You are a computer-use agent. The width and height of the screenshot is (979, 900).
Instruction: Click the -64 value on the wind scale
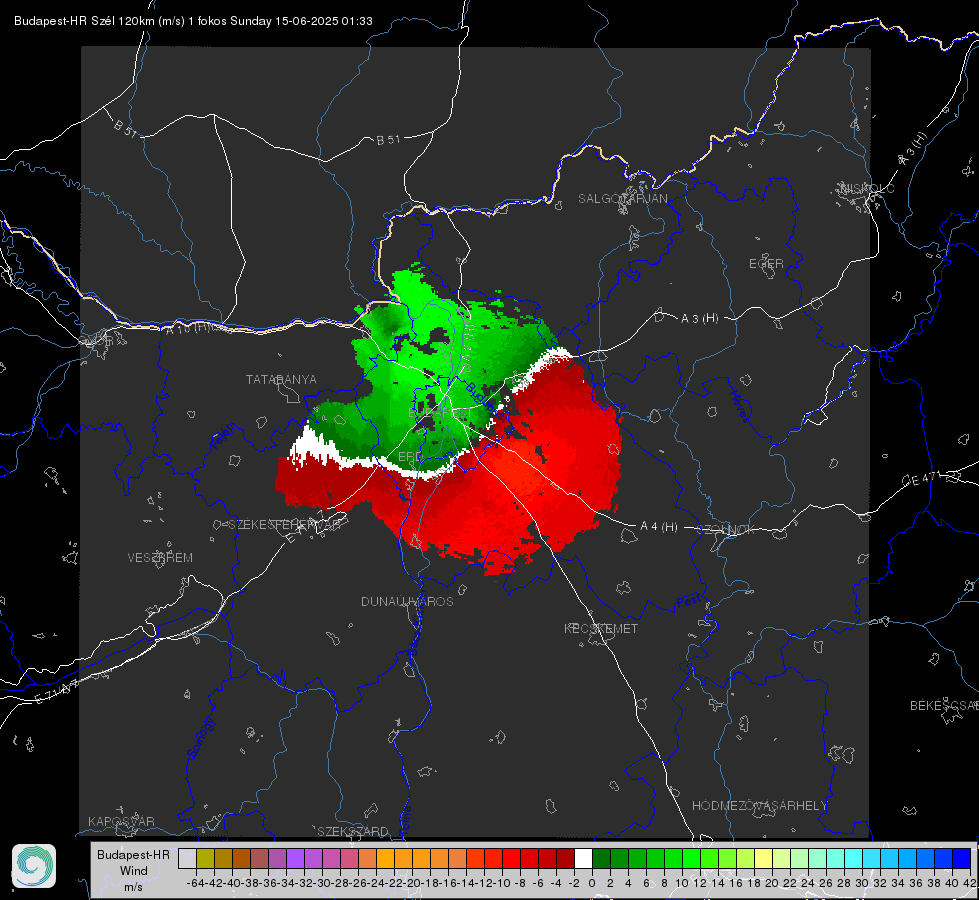coord(195,883)
